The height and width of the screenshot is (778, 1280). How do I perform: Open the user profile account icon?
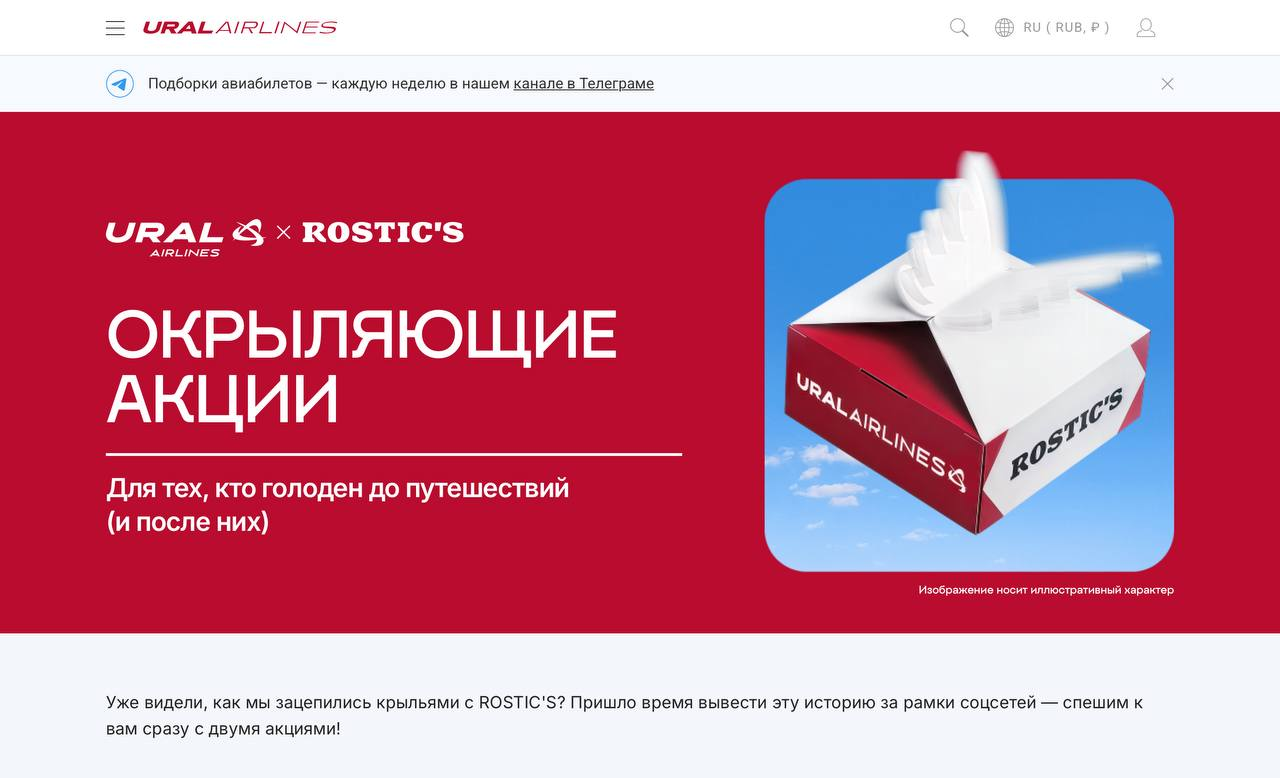point(1146,28)
